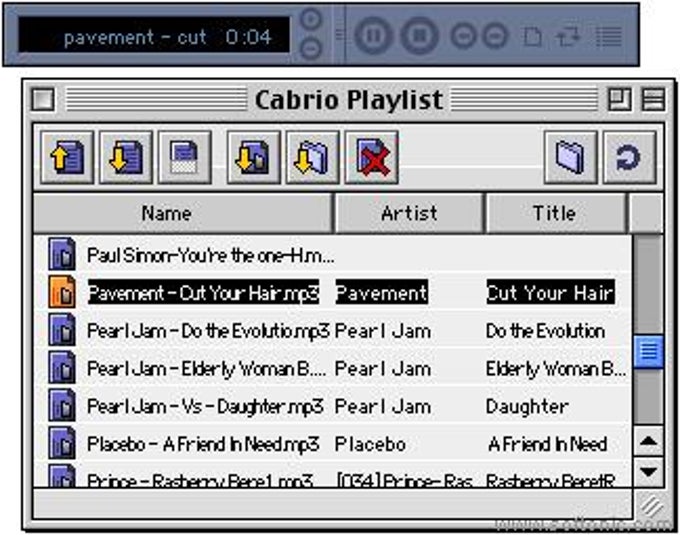Click the blue folder toolbar button
Viewport: 680px width, 535px height.
(x=571, y=157)
